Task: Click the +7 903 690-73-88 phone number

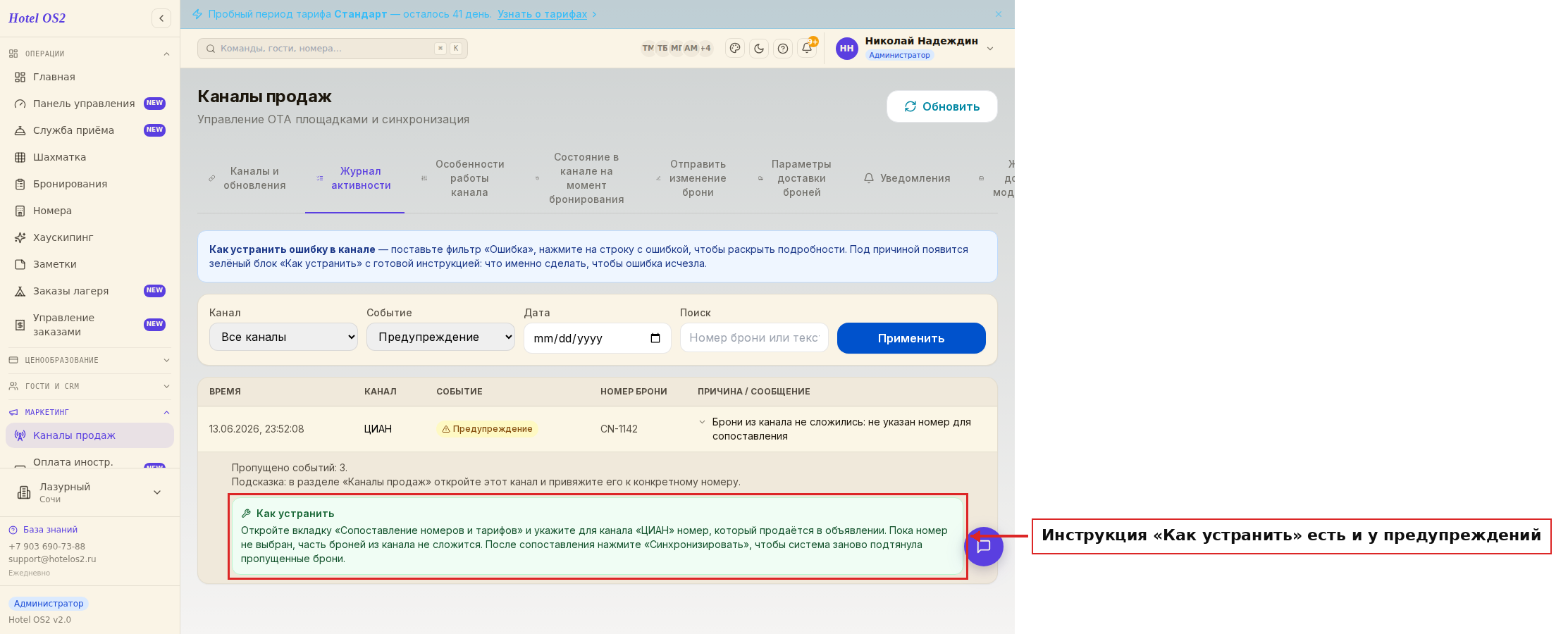Action: 47,547
